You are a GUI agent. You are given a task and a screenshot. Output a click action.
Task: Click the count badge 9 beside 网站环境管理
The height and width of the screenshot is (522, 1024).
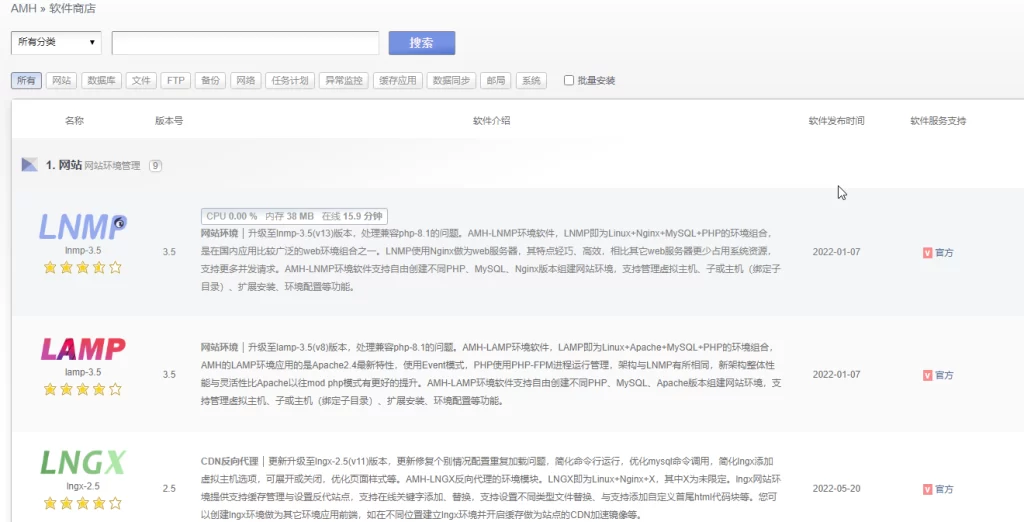[155, 166]
